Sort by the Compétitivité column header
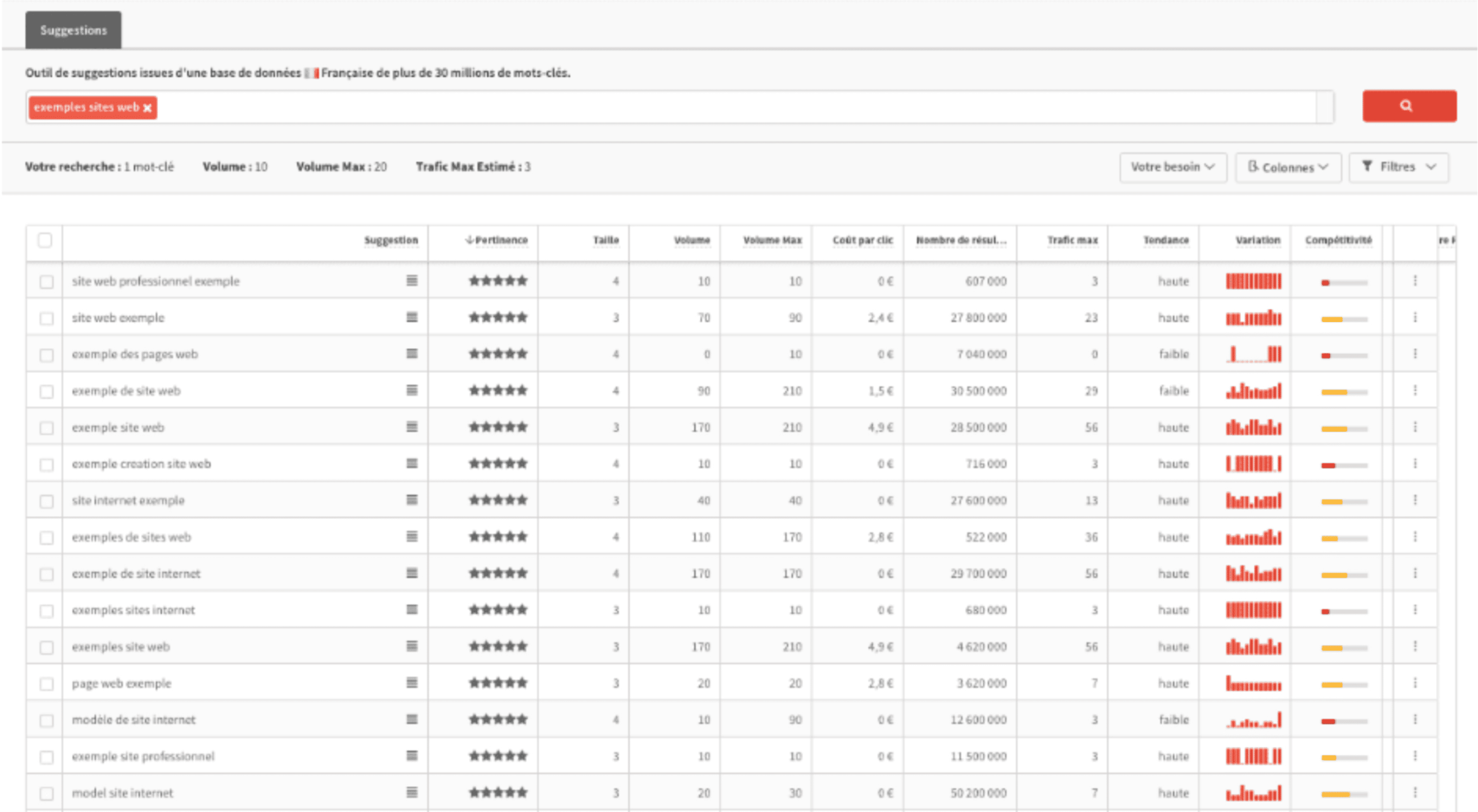 pos(1338,240)
